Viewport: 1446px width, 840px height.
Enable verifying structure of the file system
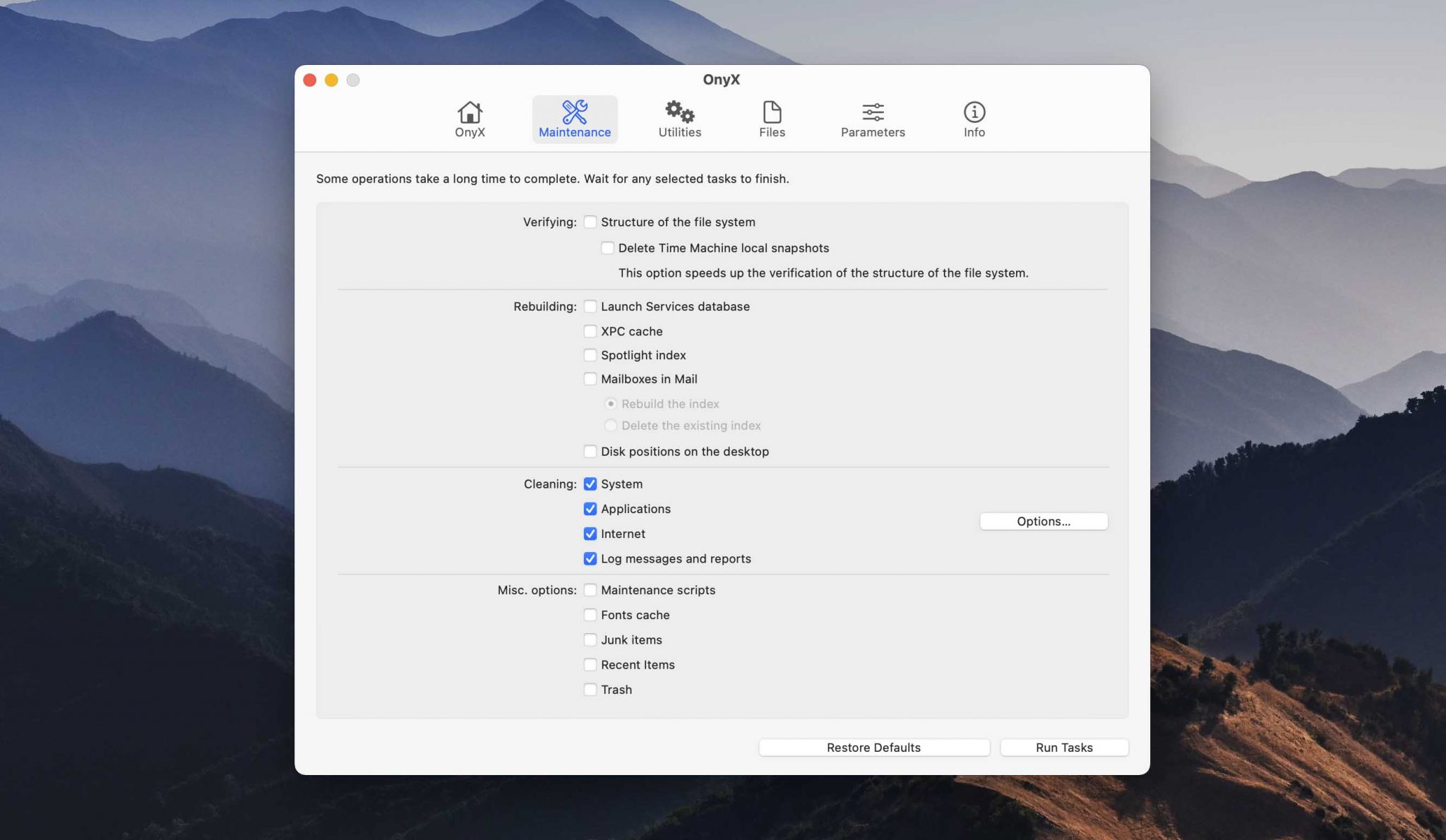(x=590, y=222)
